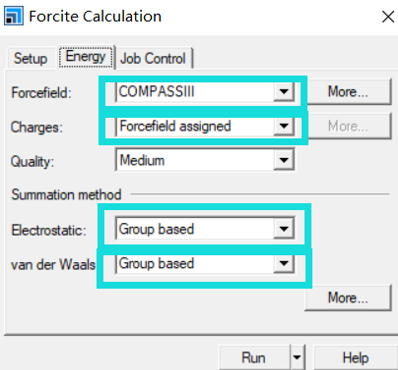This screenshot has height=370, width=398.
Task: Click the COMPASSIII forcefield field
Action: pyautogui.click(x=195, y=92)
